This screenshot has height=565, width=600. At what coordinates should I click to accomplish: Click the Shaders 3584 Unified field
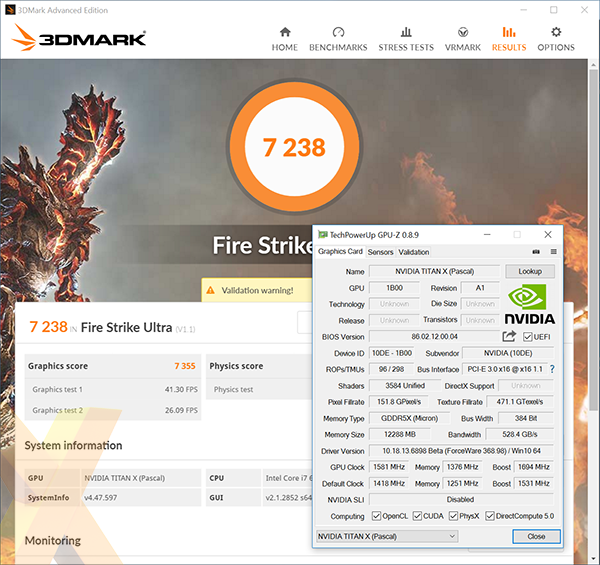pos(405,386)
